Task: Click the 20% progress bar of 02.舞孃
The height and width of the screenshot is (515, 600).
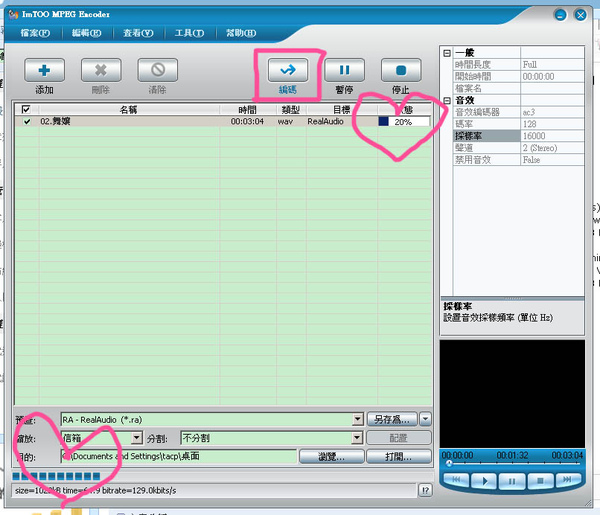Action: point(404,122)
